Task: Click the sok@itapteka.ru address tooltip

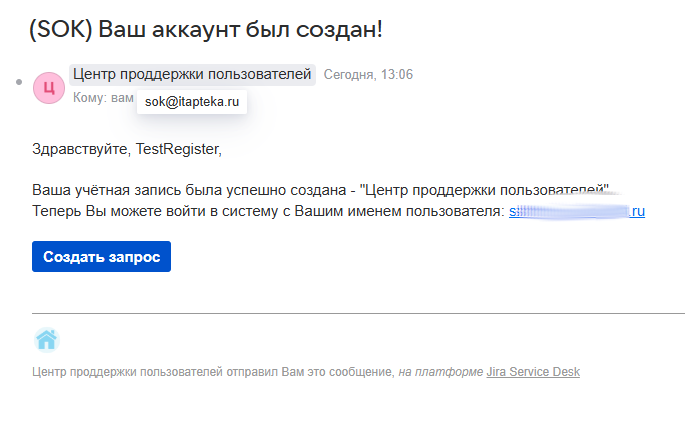Action: pyautogui.click(x=192, y=102)
